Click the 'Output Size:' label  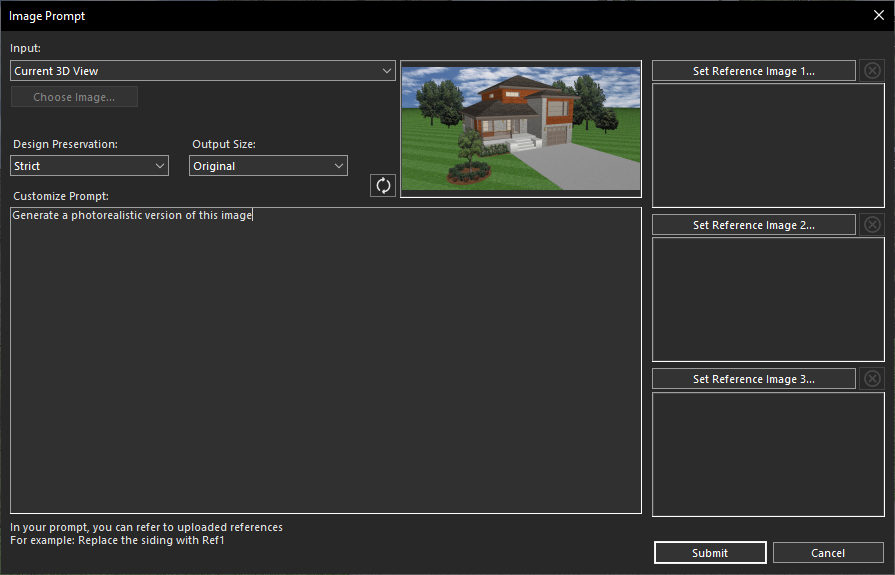pos(224,144)
